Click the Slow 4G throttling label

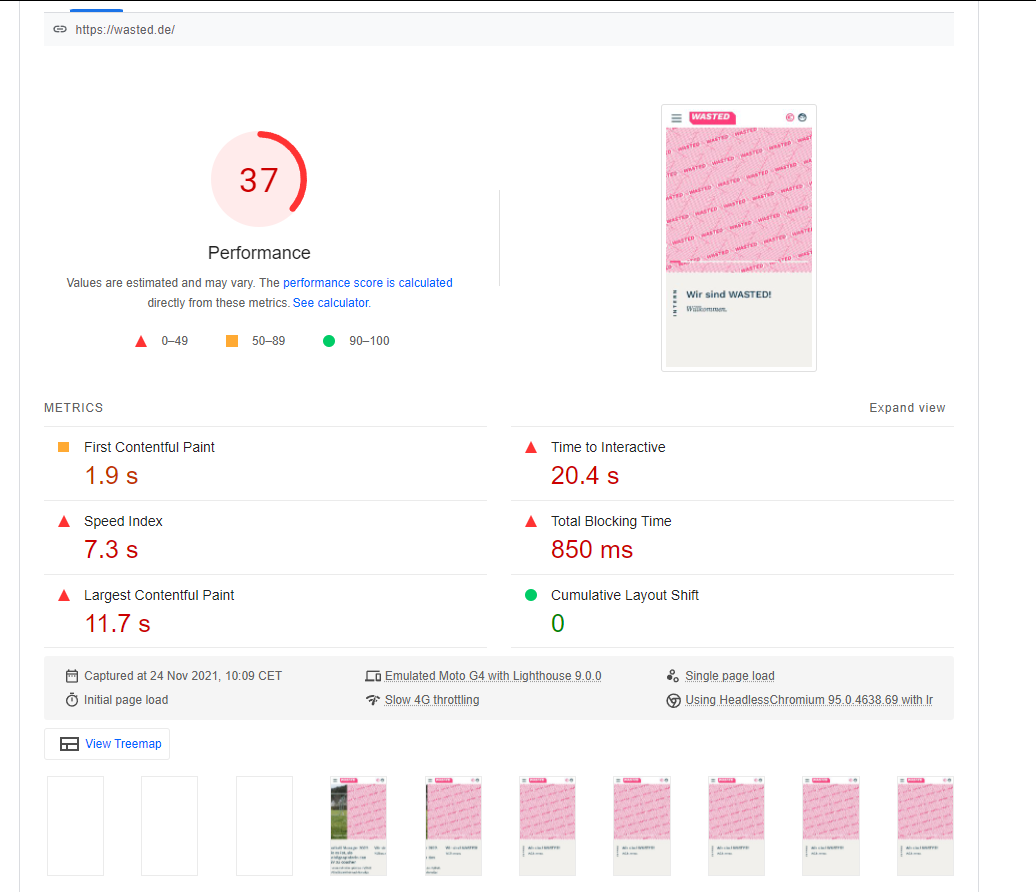[x=432, y=700]
